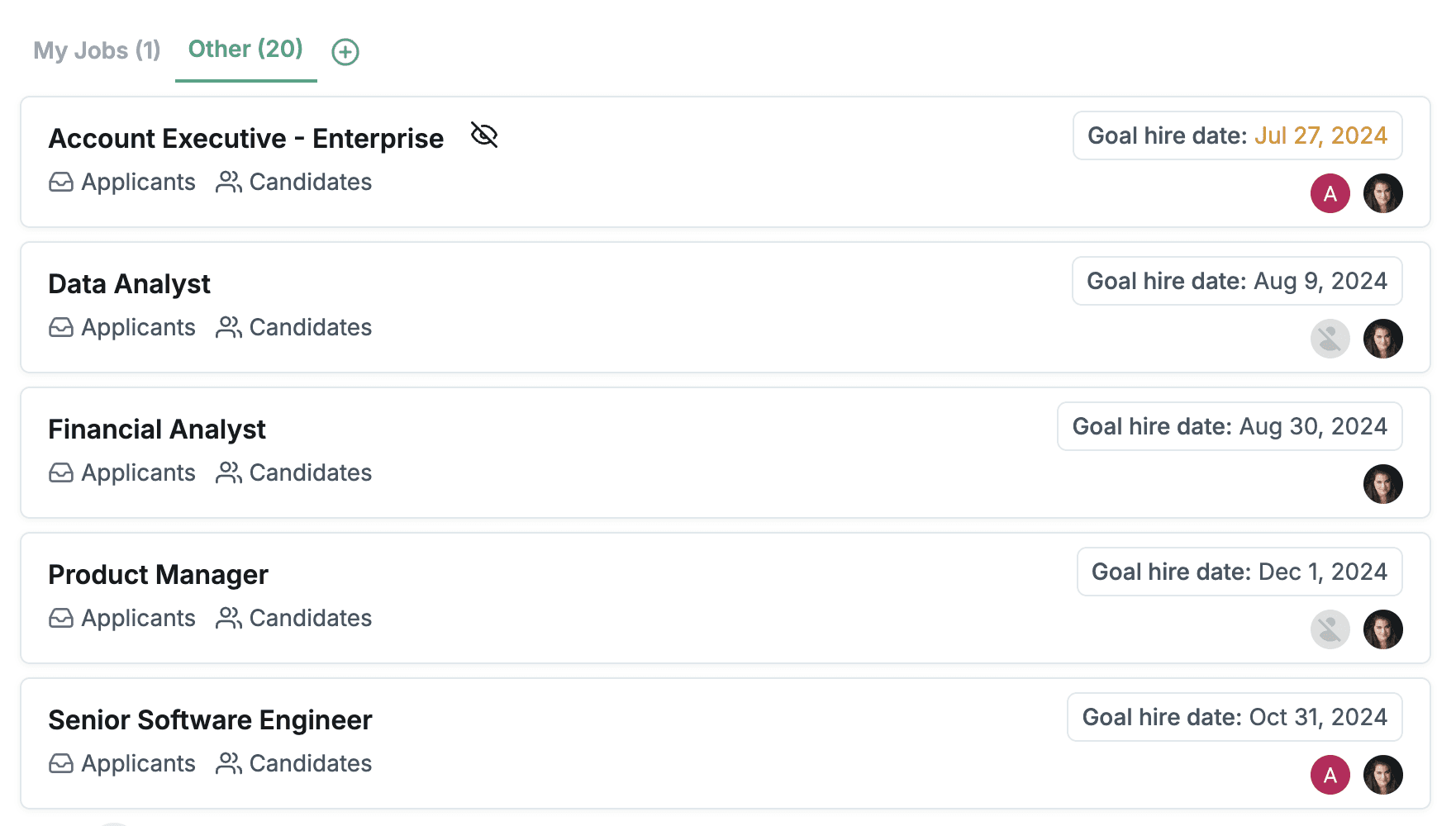Open the Financial Analyst job title
This screenshot has width=1456, height=826.
point(157,430)
